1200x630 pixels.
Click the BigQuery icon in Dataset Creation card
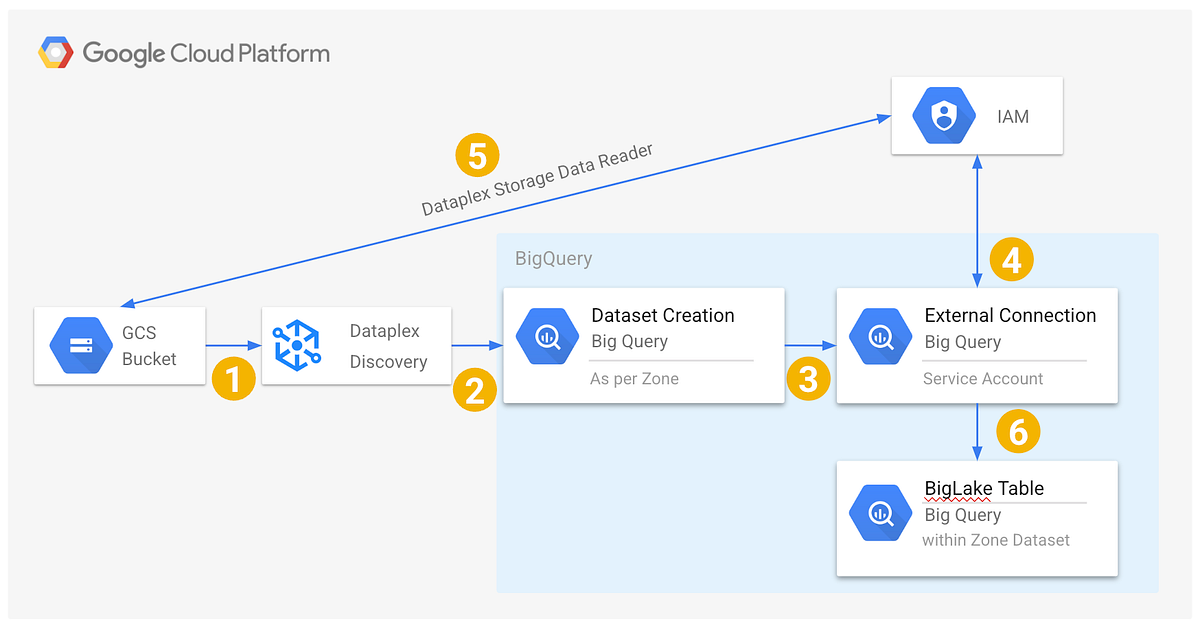point(547,338)
